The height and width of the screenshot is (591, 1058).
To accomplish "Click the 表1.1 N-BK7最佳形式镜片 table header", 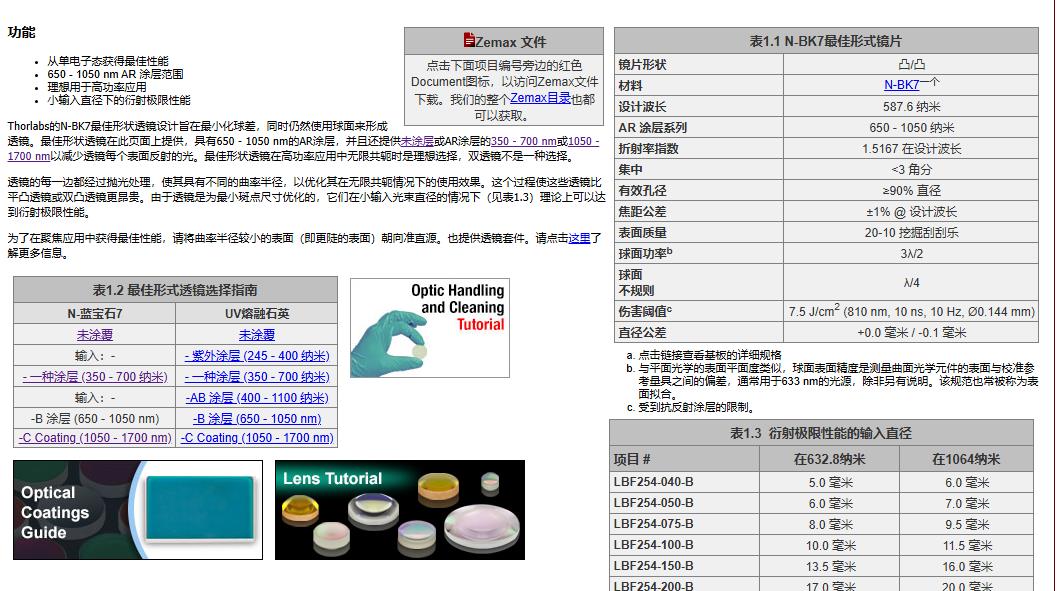I will [826, 41].
